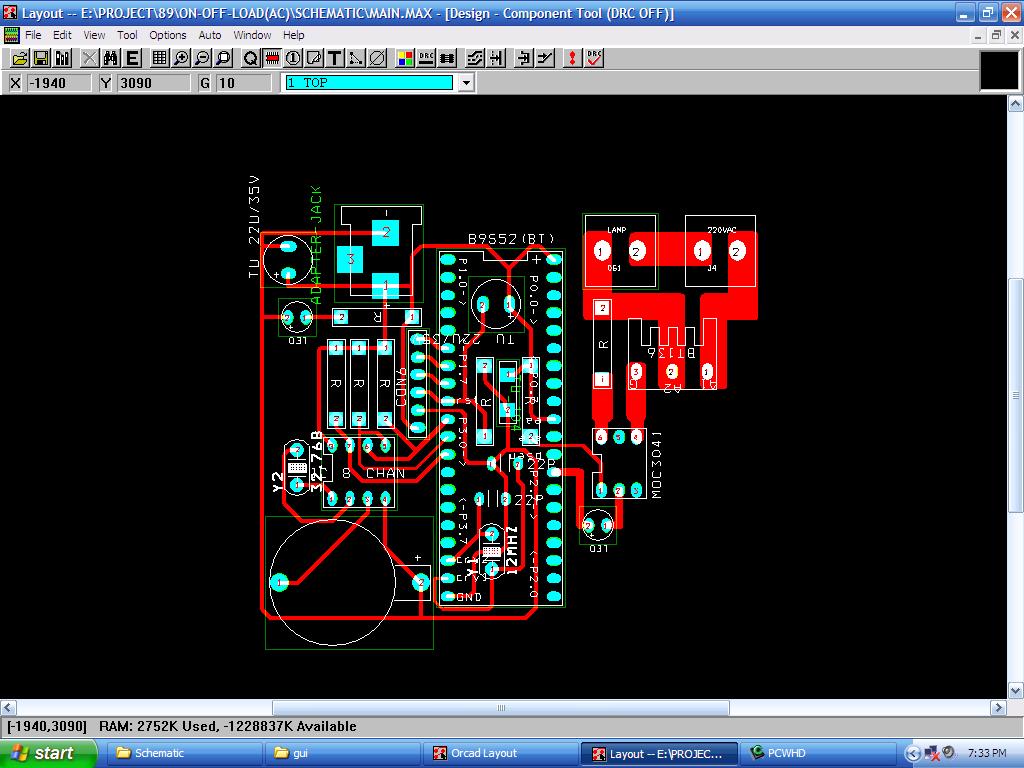Image resolution: width=1024 pixels, height=768 pixels.
Task: Open the Spreadsheet grid icon
Action: pyautogui.click(x=159, y=59)
